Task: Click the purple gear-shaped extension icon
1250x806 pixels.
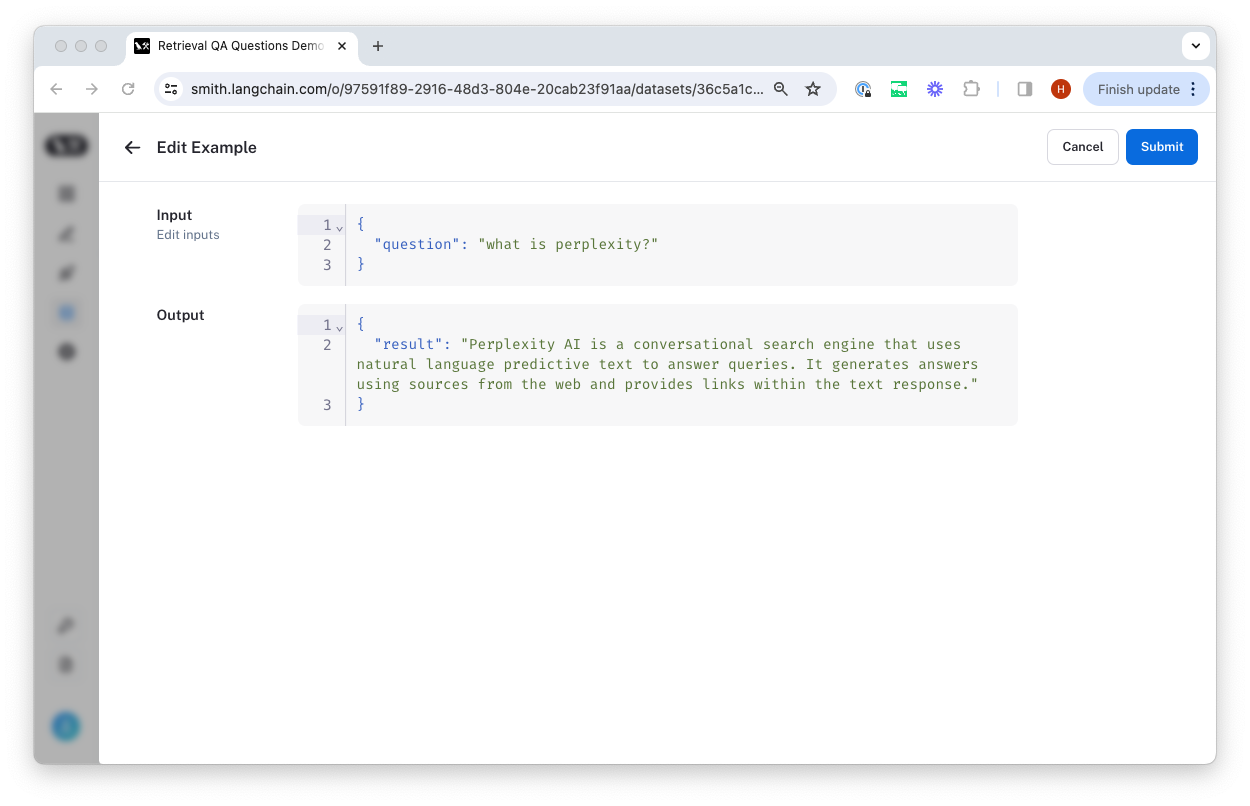Action: coord(935,89)
